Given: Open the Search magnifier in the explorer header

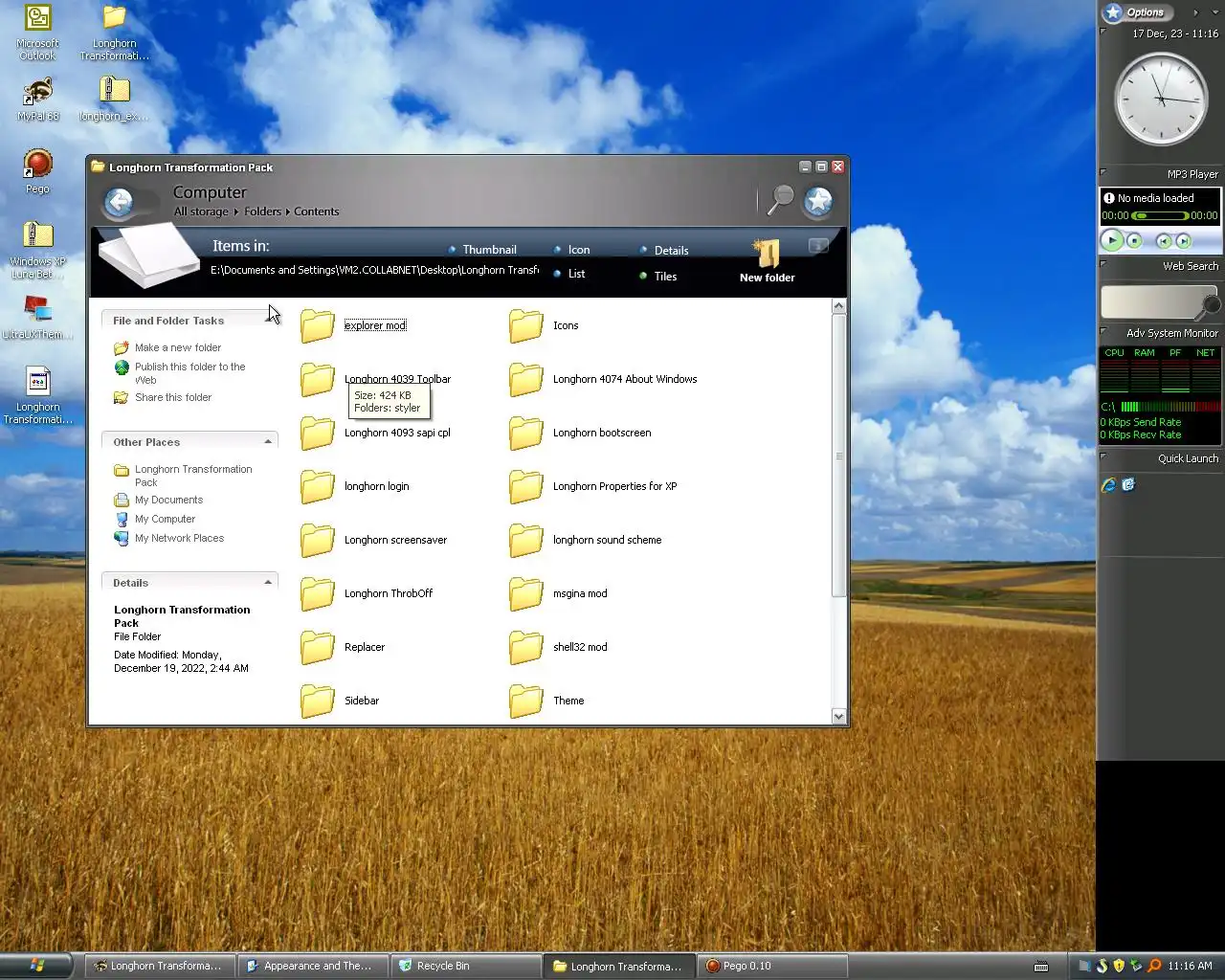Looking at the screenshot, I should pyautogui.click(x=781, y=199).
